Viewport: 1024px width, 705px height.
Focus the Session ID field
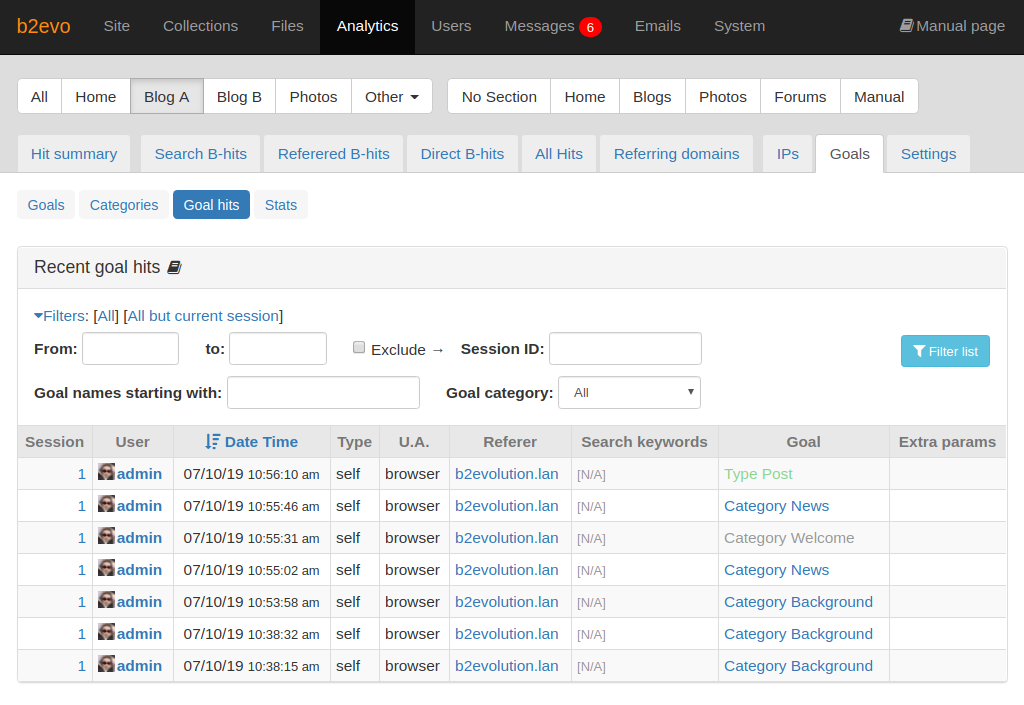point(626,349)
